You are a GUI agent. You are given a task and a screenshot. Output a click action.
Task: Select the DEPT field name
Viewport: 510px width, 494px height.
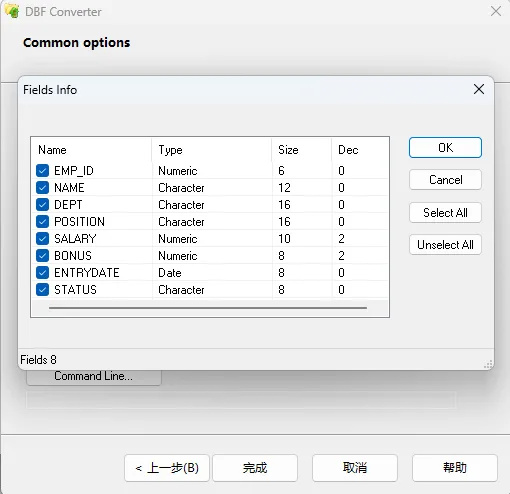68,205
